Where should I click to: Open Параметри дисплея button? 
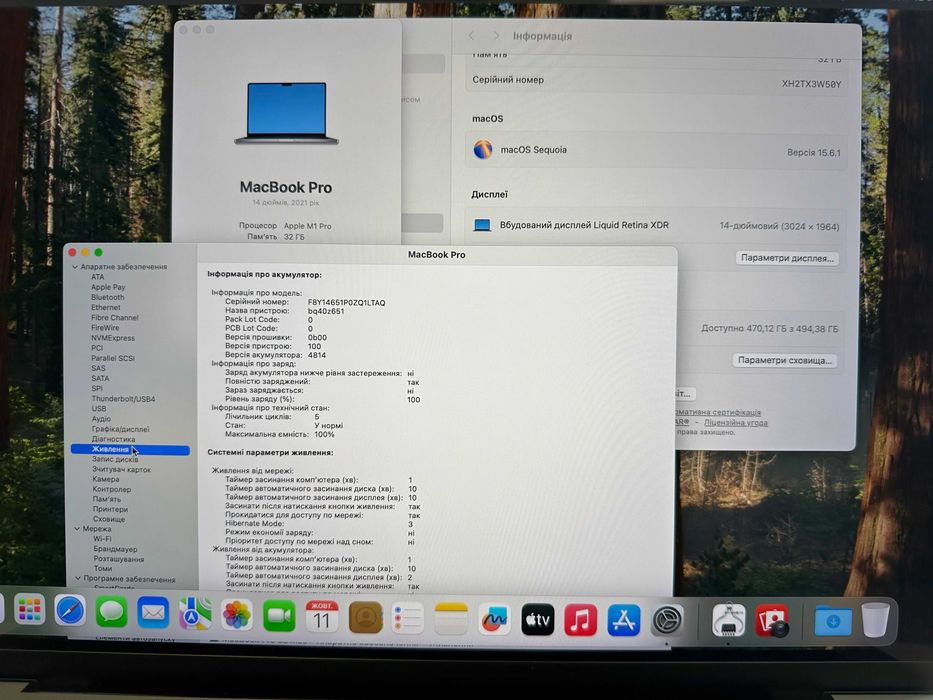787,258
